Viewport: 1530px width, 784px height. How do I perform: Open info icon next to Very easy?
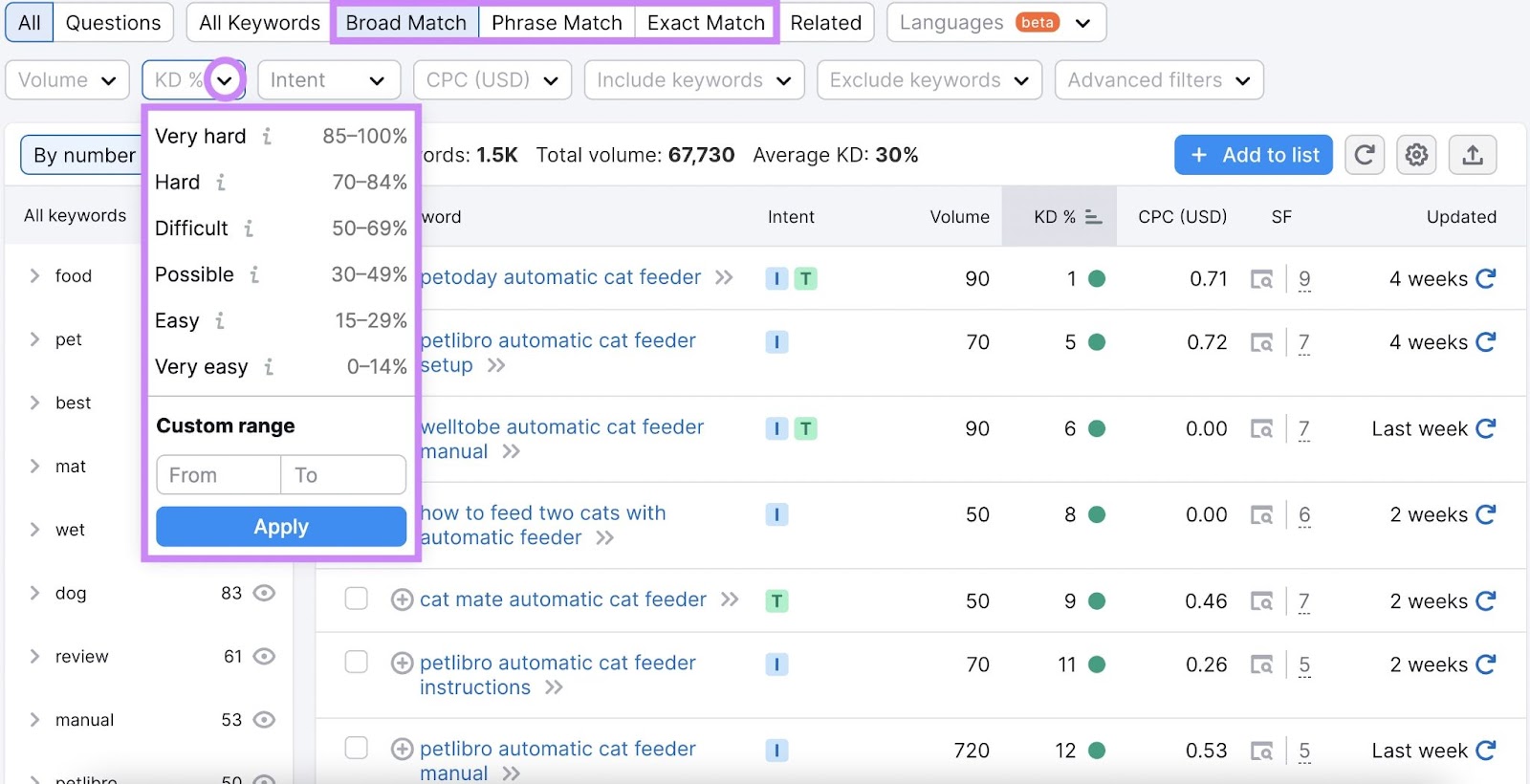point(269,367)
